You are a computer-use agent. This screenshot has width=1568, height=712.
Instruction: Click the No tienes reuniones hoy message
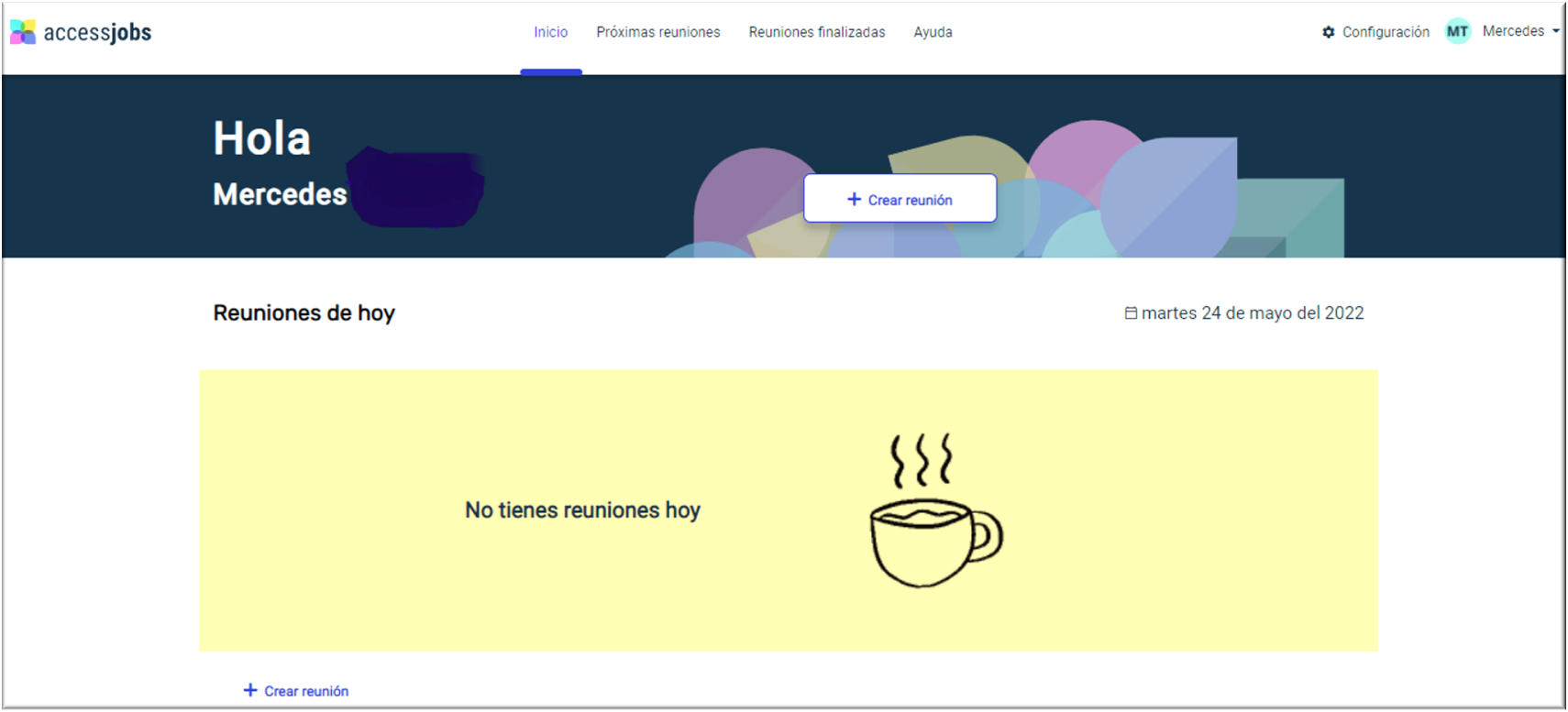pos(582,510)
